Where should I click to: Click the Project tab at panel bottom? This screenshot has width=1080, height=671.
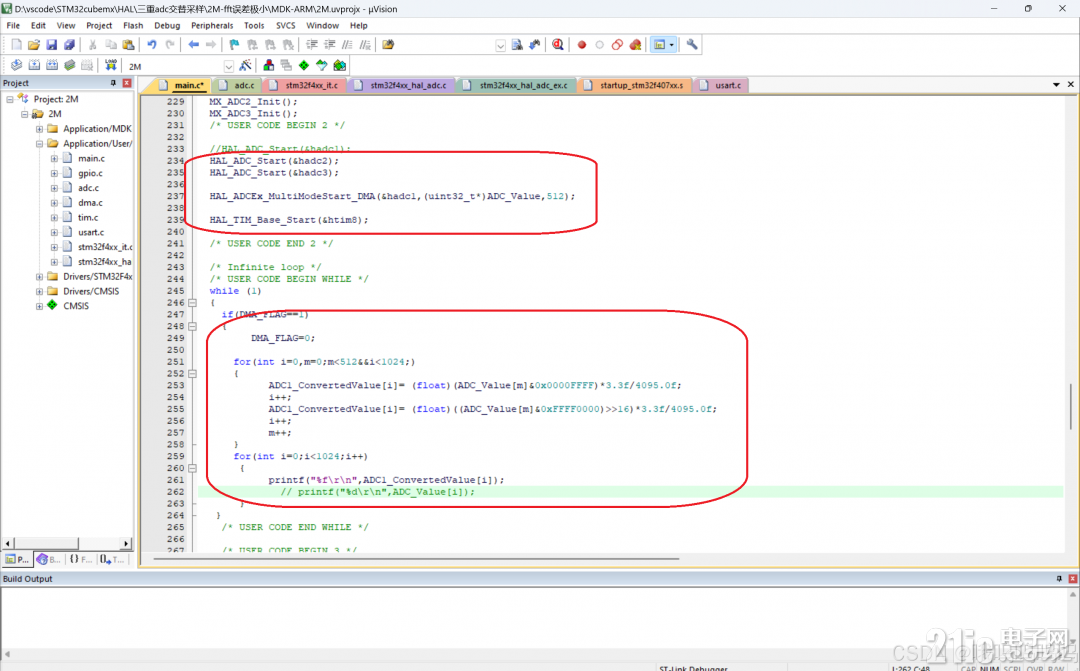click(x=18, y=559)
